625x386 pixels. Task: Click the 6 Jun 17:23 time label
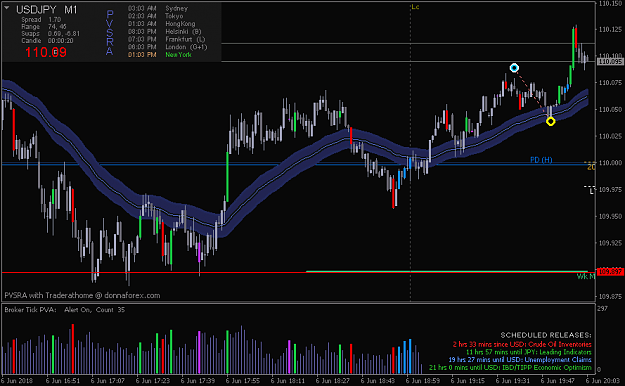(153, 381)
